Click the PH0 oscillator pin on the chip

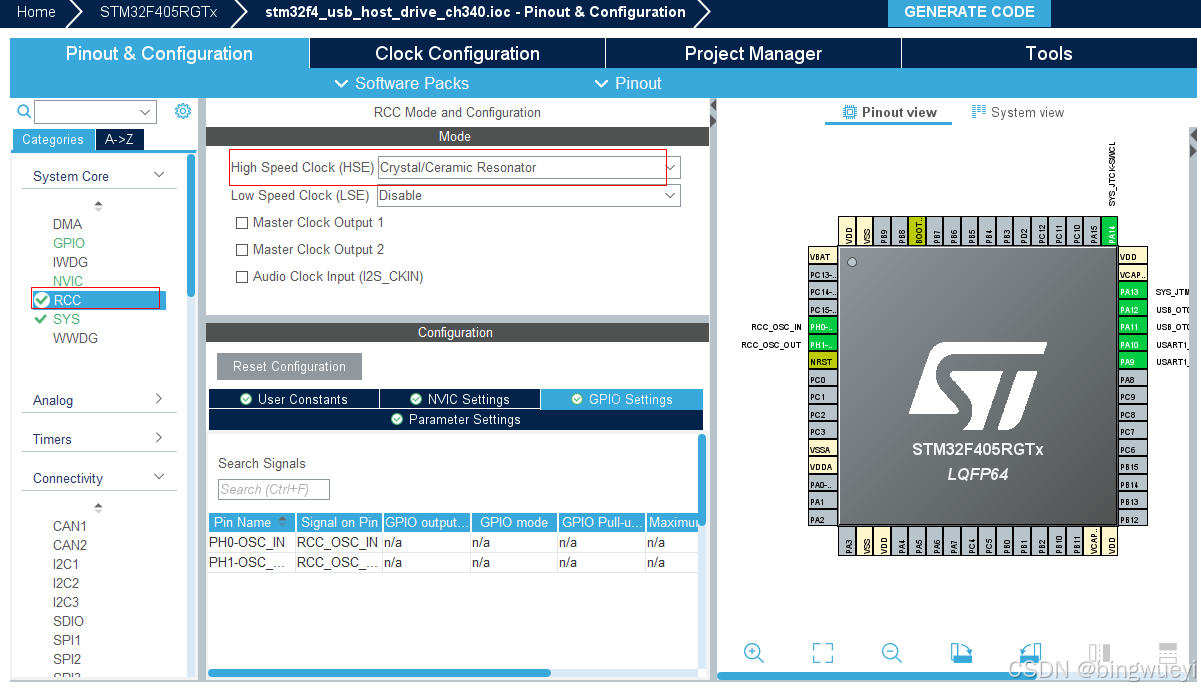tap(822, 327)
